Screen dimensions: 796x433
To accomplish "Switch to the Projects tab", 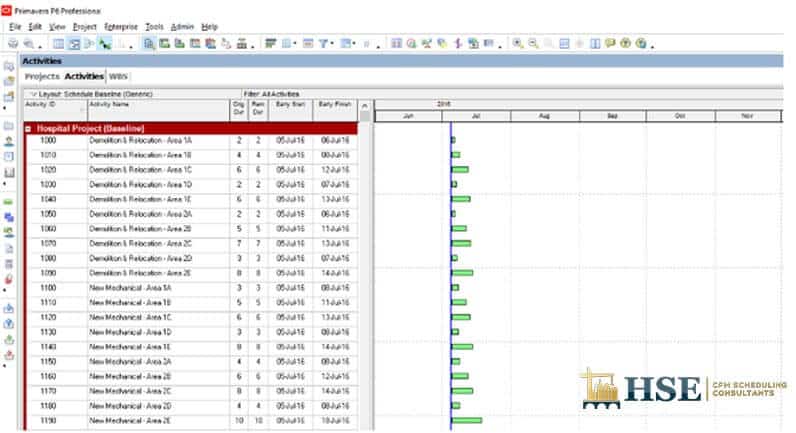I will [42, 76].
